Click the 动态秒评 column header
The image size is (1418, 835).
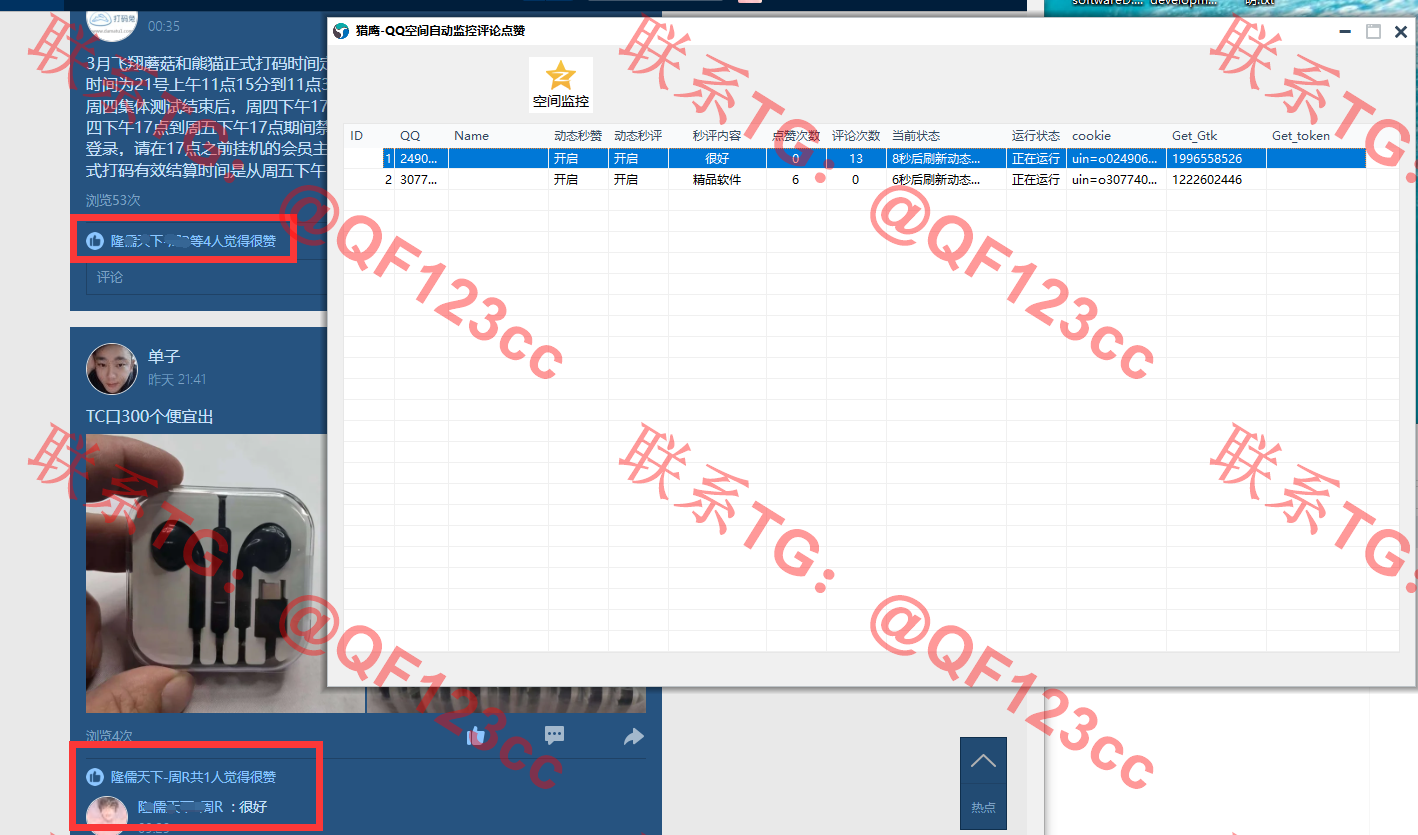638,136
